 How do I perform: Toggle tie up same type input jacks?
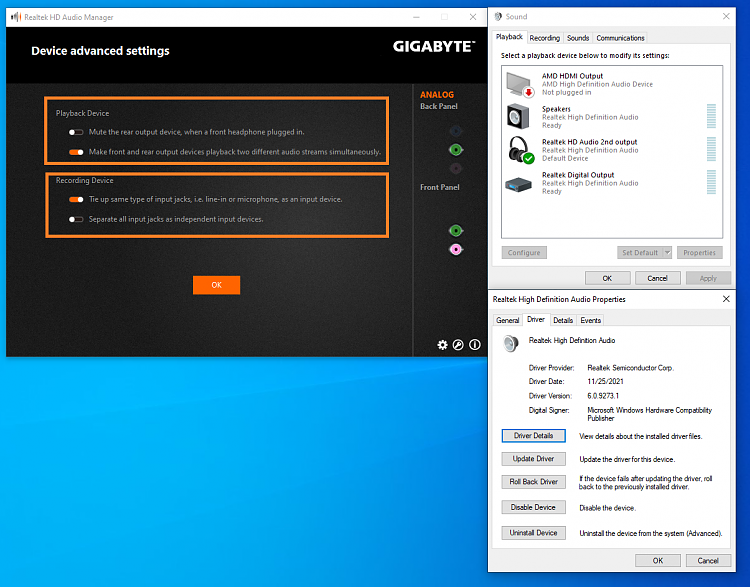tap(76, 199)
